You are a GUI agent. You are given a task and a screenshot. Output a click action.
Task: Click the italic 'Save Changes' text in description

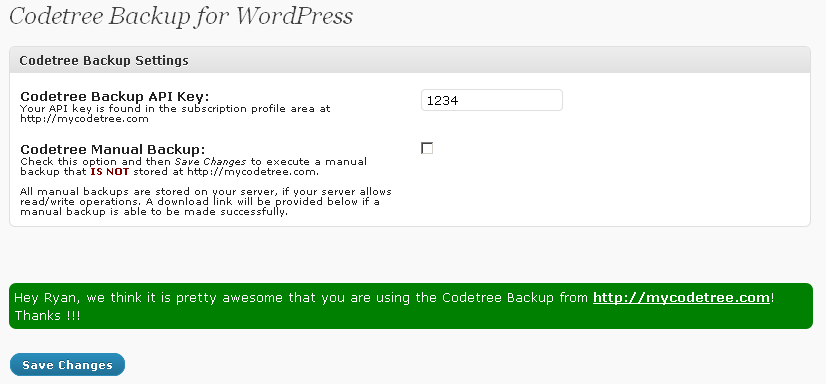[210, 162]
